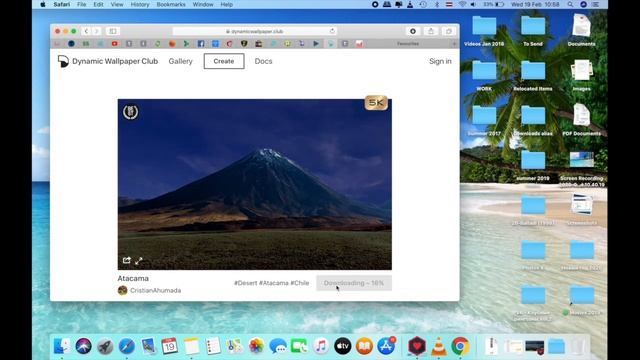Open the History menu
Screen dimensions: 640x360
[x=140, y=4]
